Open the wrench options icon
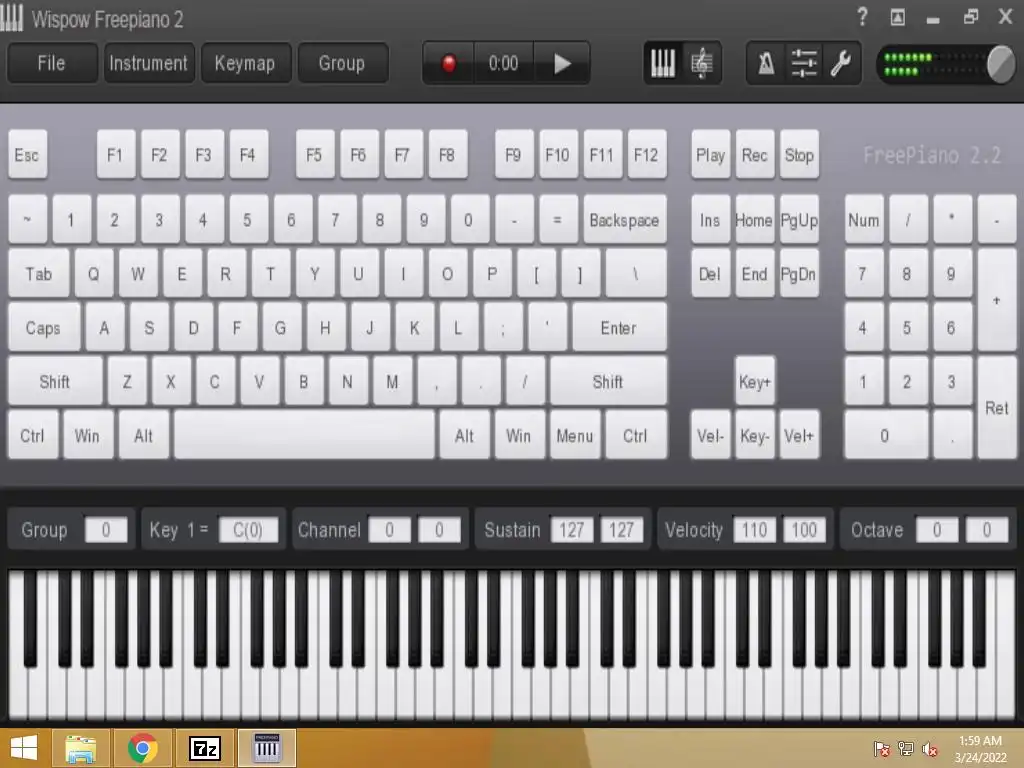 [x=840, y=63]
